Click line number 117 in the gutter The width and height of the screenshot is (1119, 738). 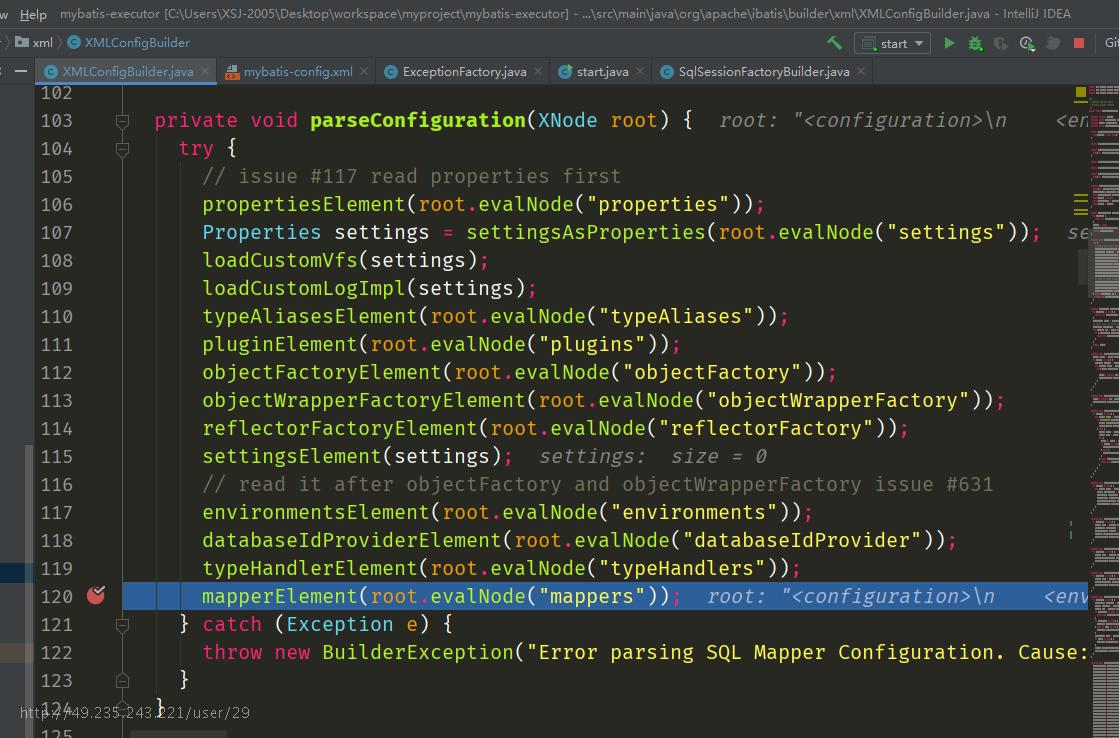point(56,512)
